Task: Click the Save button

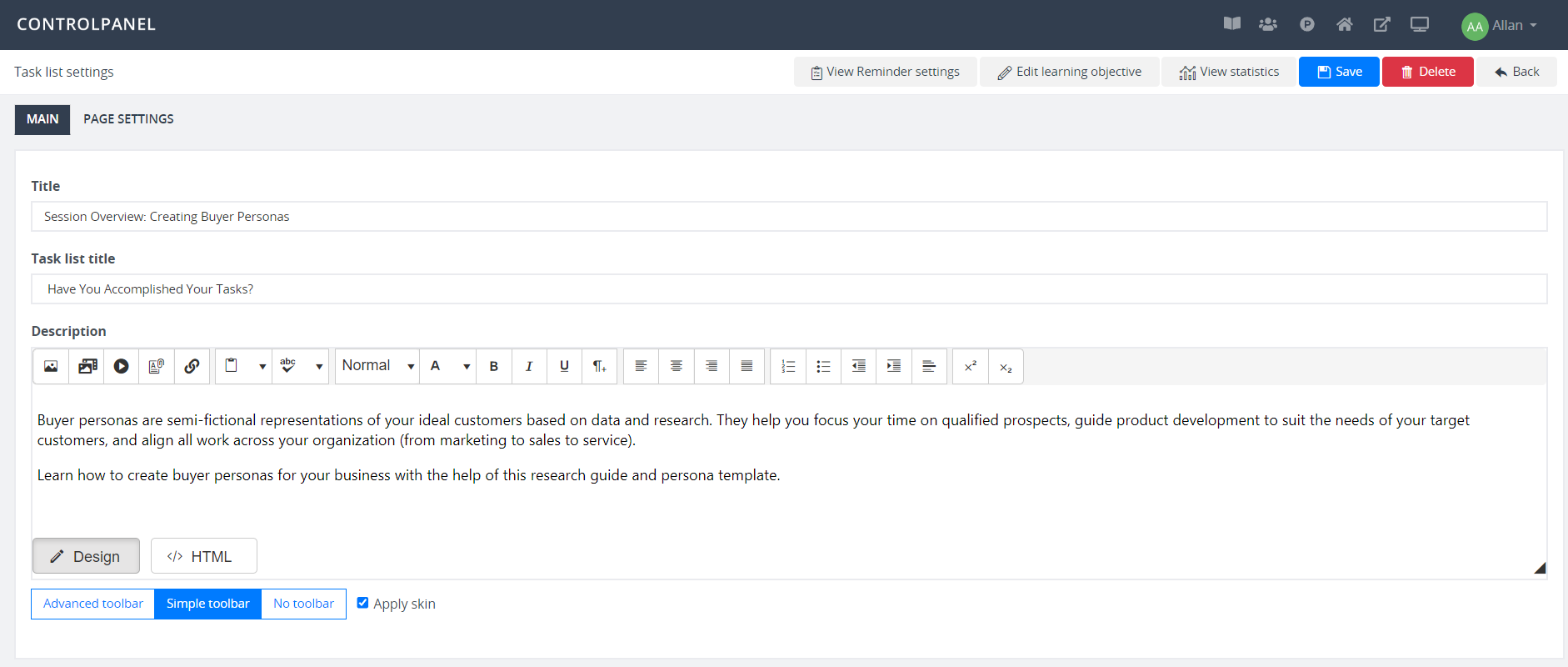Action: [x=1339, y=72]
